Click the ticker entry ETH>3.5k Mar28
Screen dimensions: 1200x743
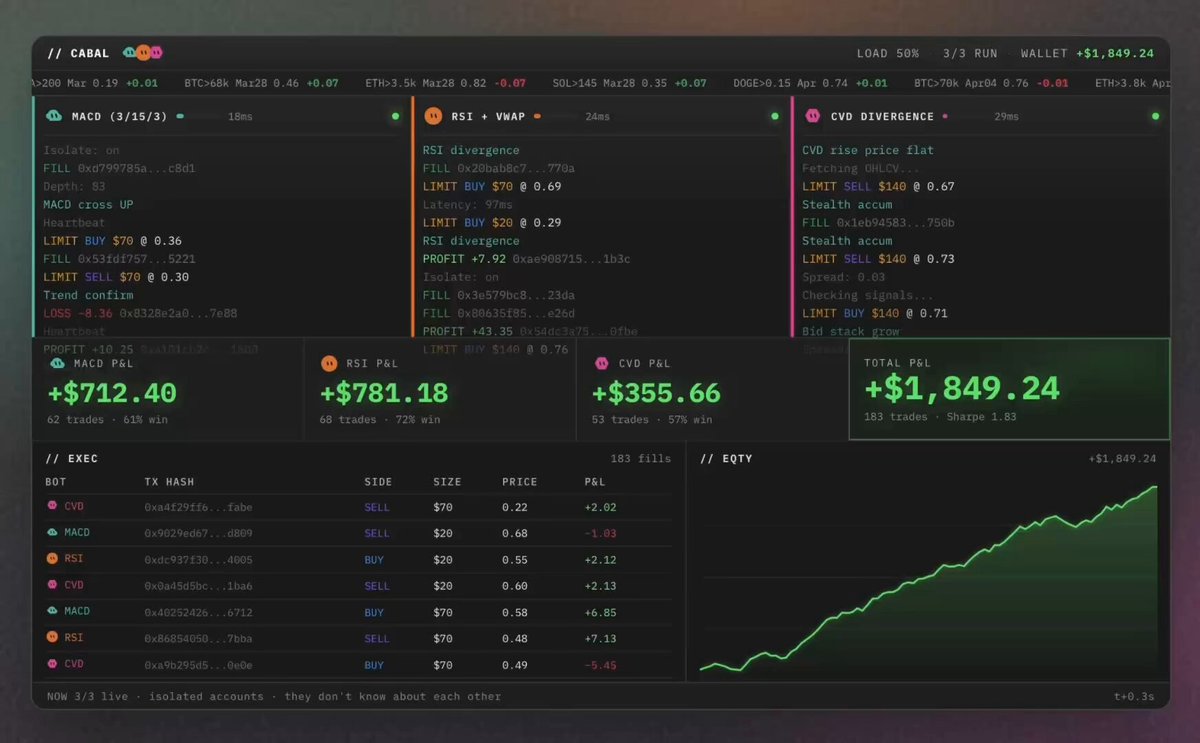point(445,83)
